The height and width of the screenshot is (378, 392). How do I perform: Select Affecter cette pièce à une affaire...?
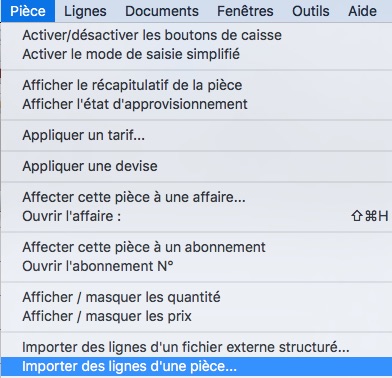click(197, 197)
